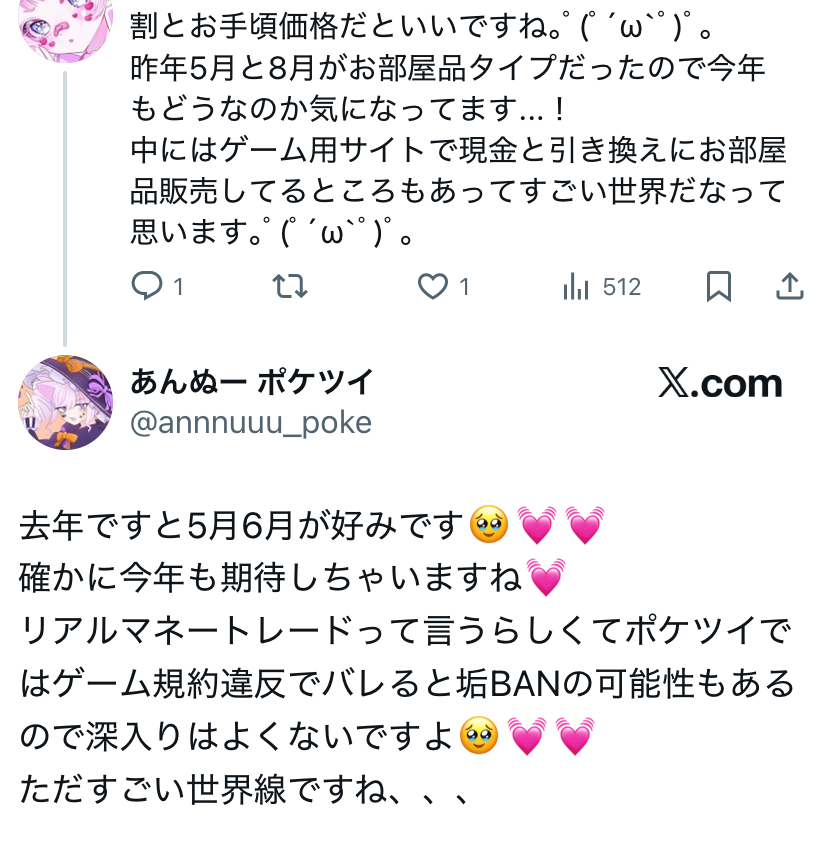This screenshot has height=860, width=828.
Task: Open view analytics bar chart icon
Action: pos(576,288)
